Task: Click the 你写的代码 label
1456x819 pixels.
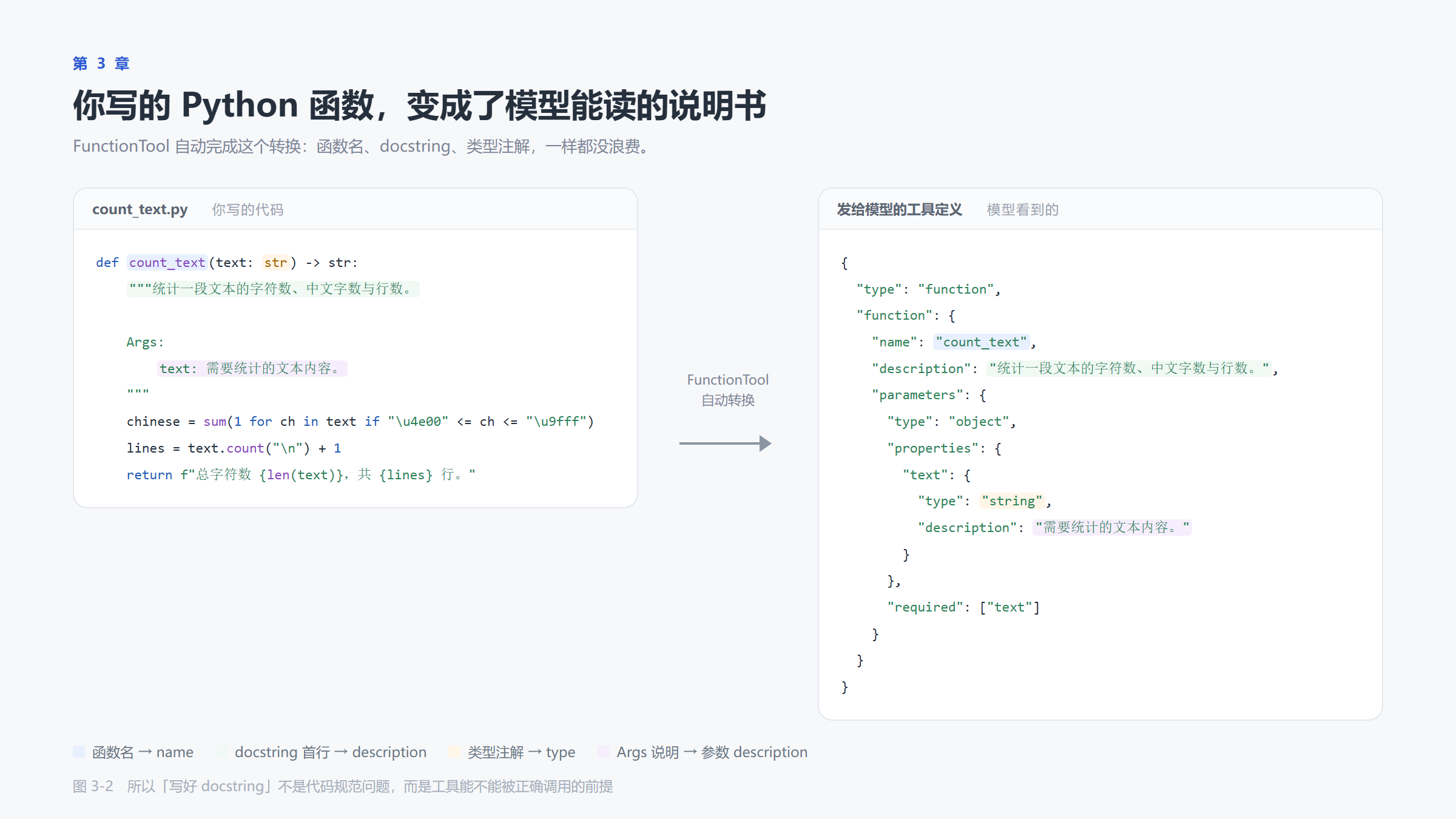Action: pyautogui.click(x=248, y=210)
